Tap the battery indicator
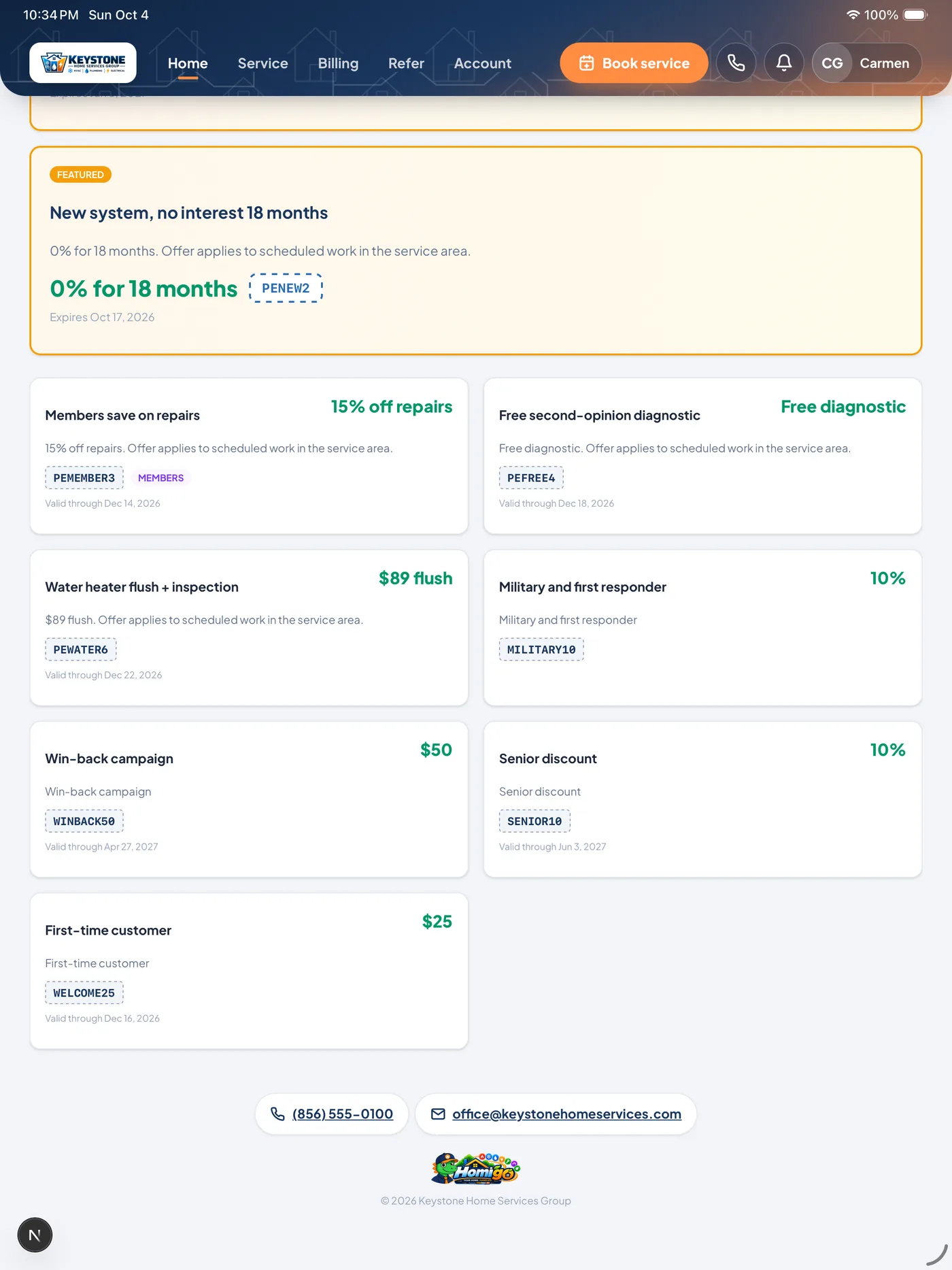The height and width of the screenshot is (1270, 952). (915, 15)
